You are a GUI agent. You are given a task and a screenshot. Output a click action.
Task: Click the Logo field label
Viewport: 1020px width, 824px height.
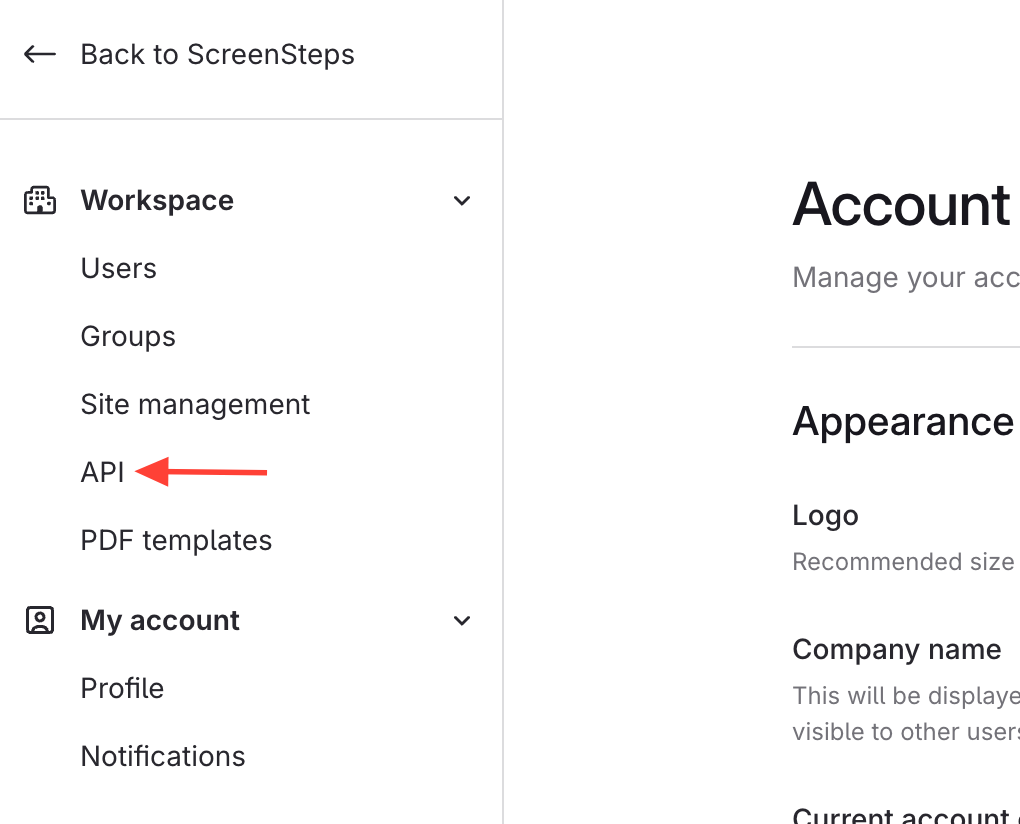(825, 515)
